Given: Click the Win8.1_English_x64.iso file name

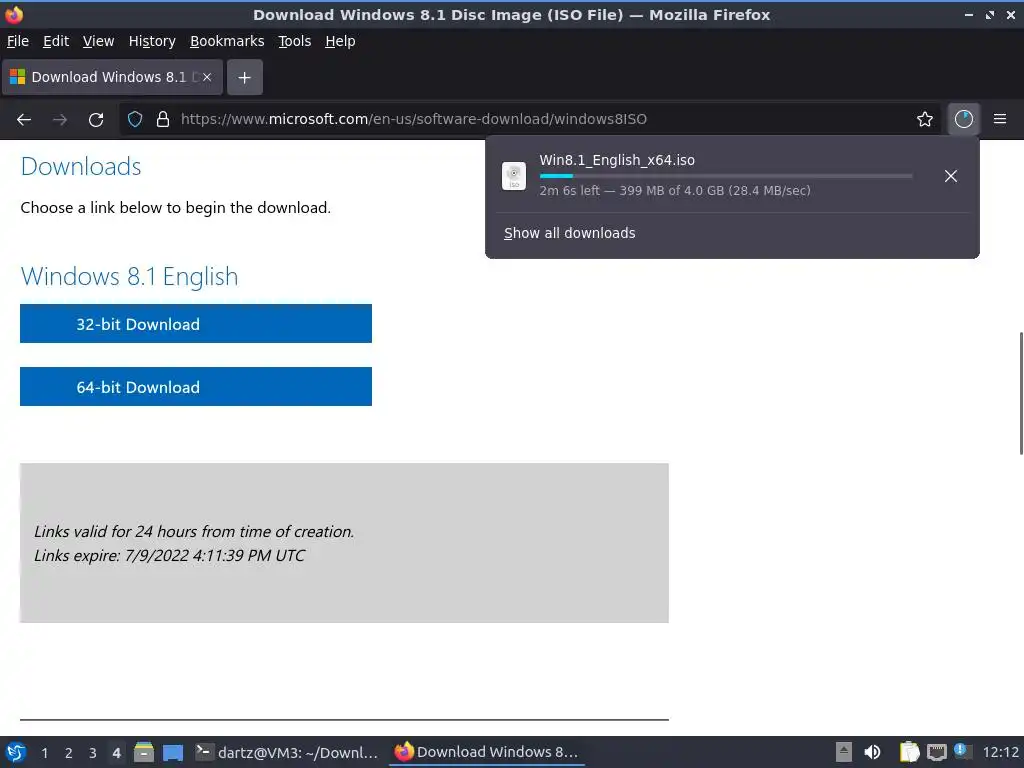Looking at the screenshot, I should pos(617,160).
